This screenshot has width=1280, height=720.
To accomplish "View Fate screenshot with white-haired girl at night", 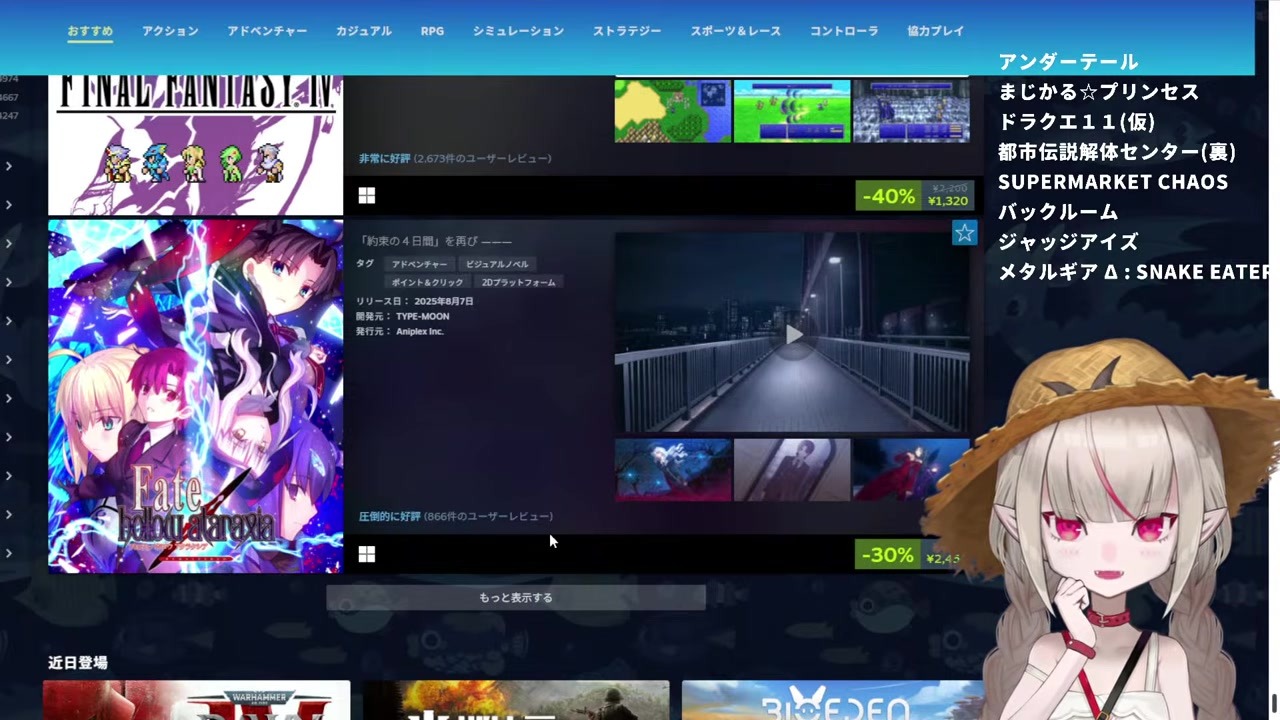I will point(673,470).
